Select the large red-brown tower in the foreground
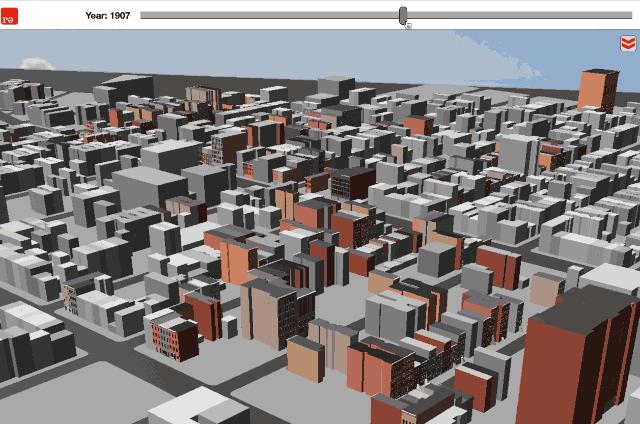 coord(578,356)
